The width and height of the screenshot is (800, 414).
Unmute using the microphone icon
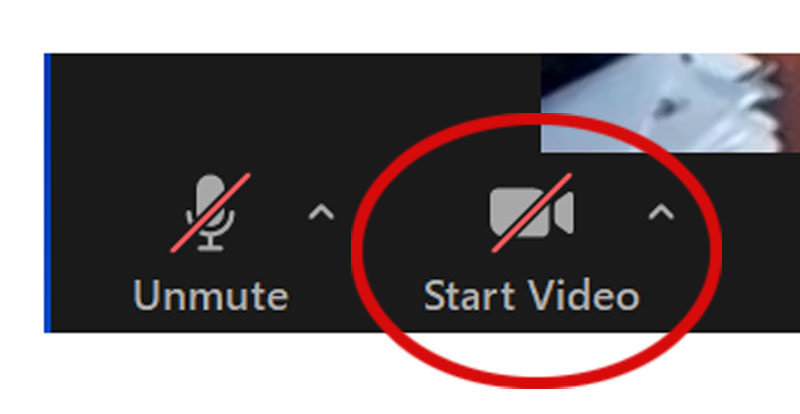[x=210, y=213]
